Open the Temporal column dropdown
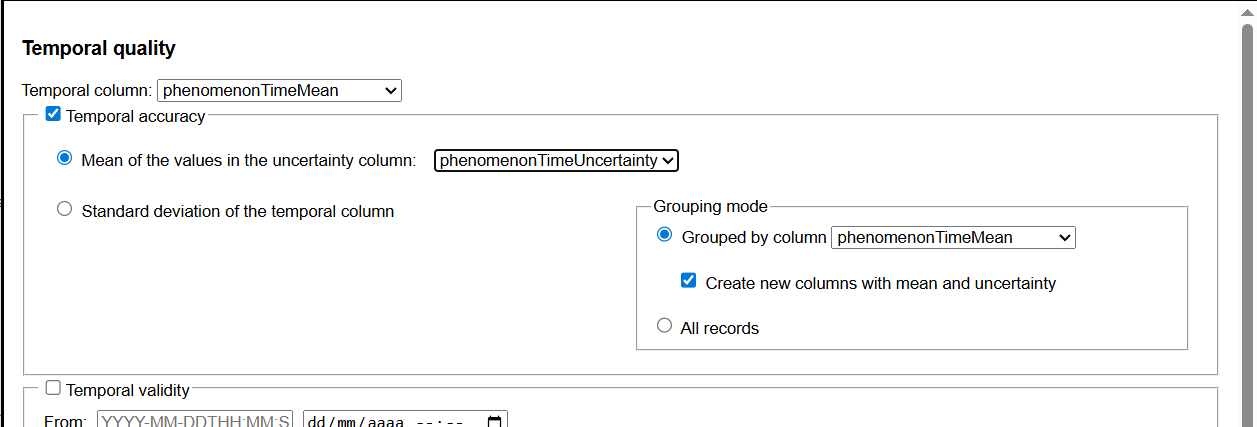 (279, 91)
